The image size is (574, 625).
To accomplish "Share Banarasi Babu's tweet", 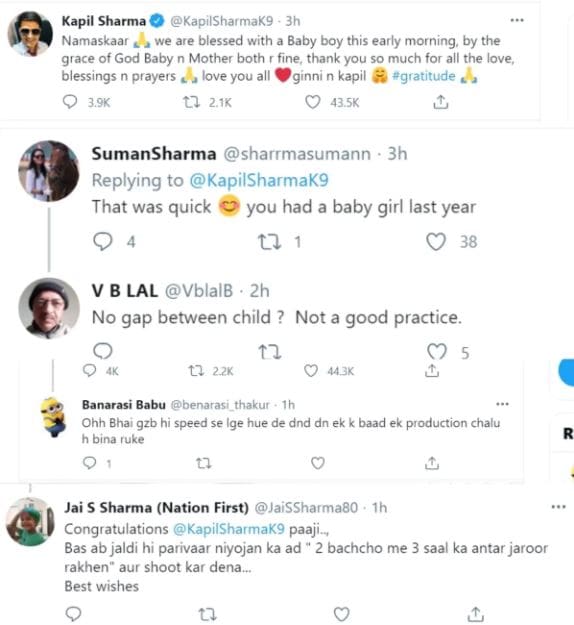I will [x=432, y=463].
